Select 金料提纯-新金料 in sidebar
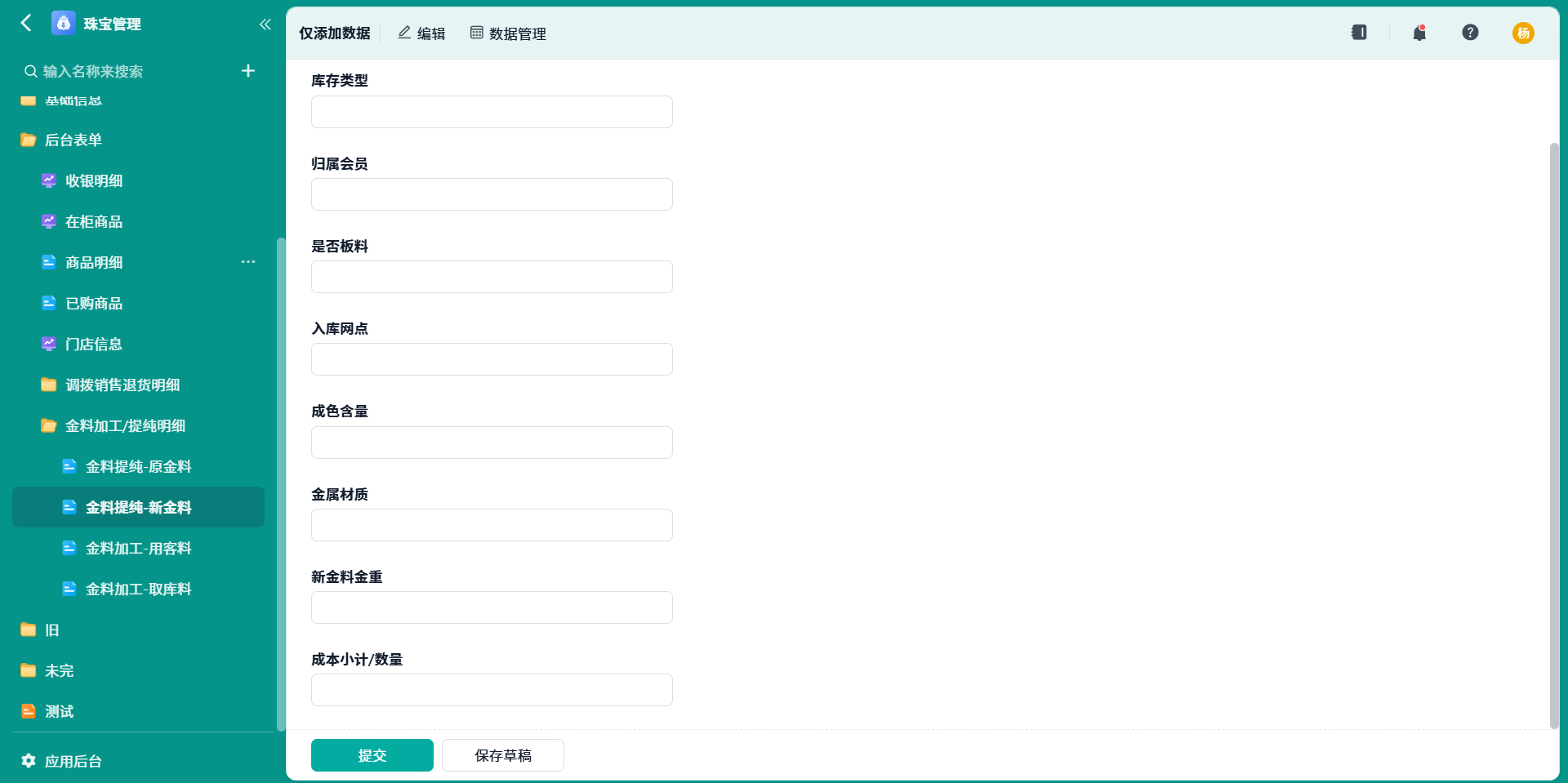Screen dimensions: 1568x783 pos(138,507)
